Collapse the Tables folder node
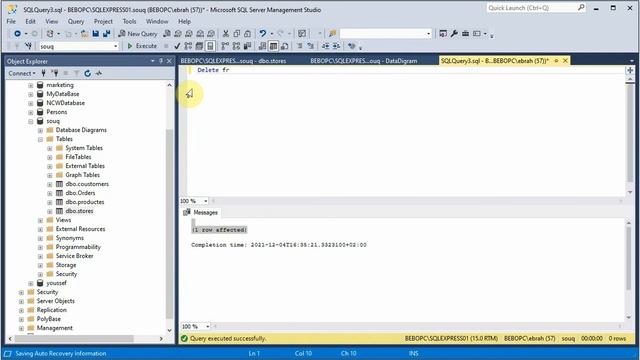 40,139
